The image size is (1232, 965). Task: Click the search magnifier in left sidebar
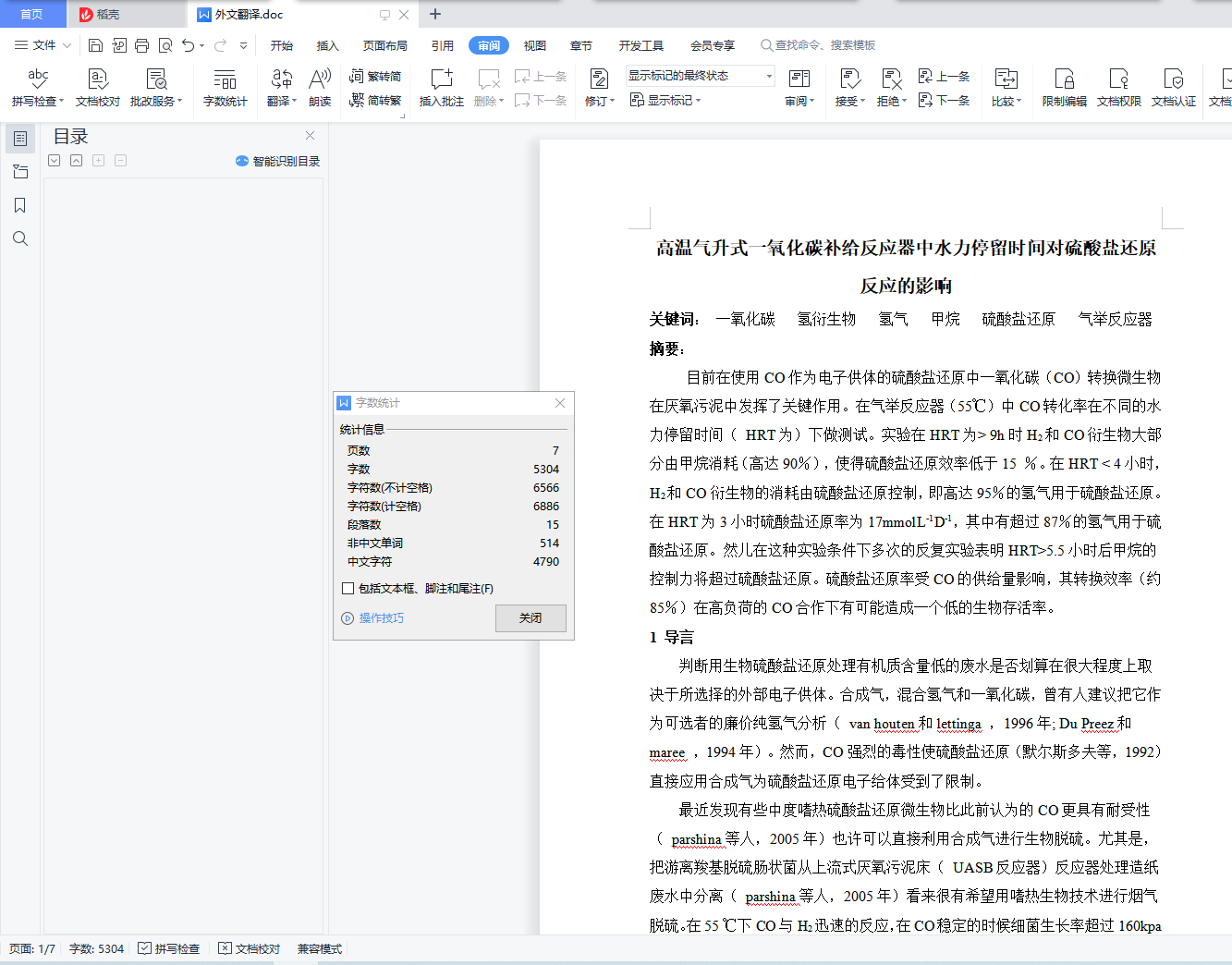(x=19, y=238)
